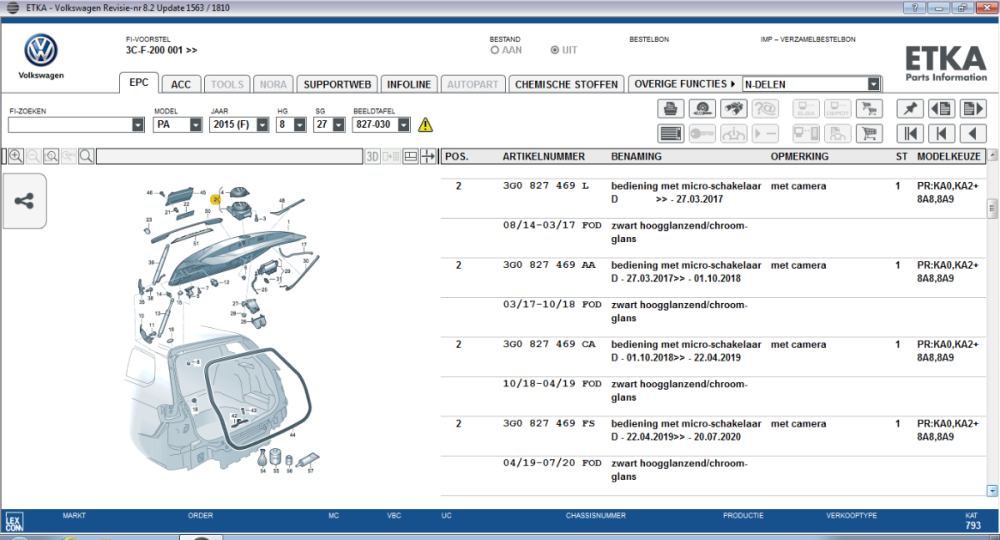Expand the OVERIGE FUNCTIES menu
The height and width of the screenshot is (540, 1000).
(684, 84)
